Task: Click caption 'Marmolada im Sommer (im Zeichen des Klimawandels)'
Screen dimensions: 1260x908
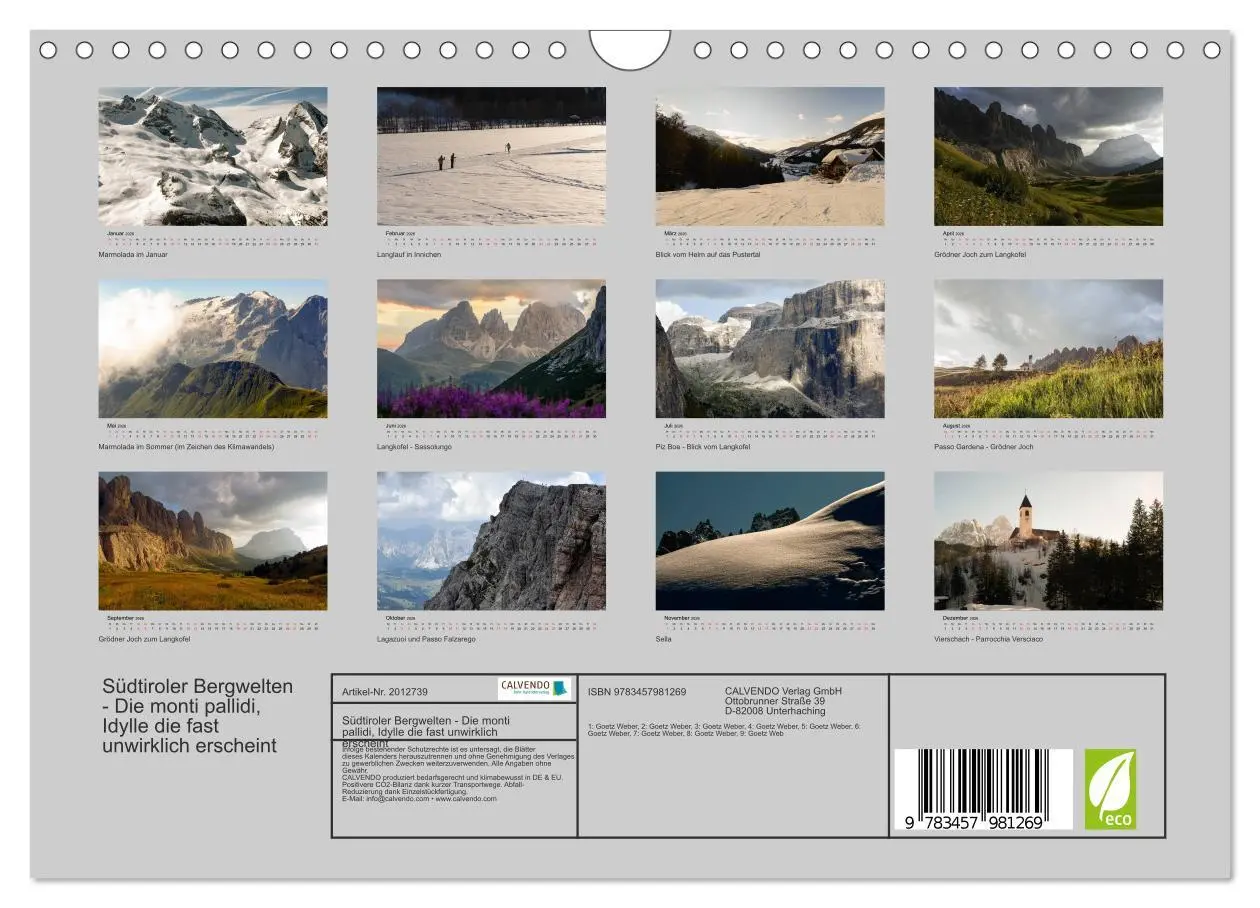Action: coord(186,447)
